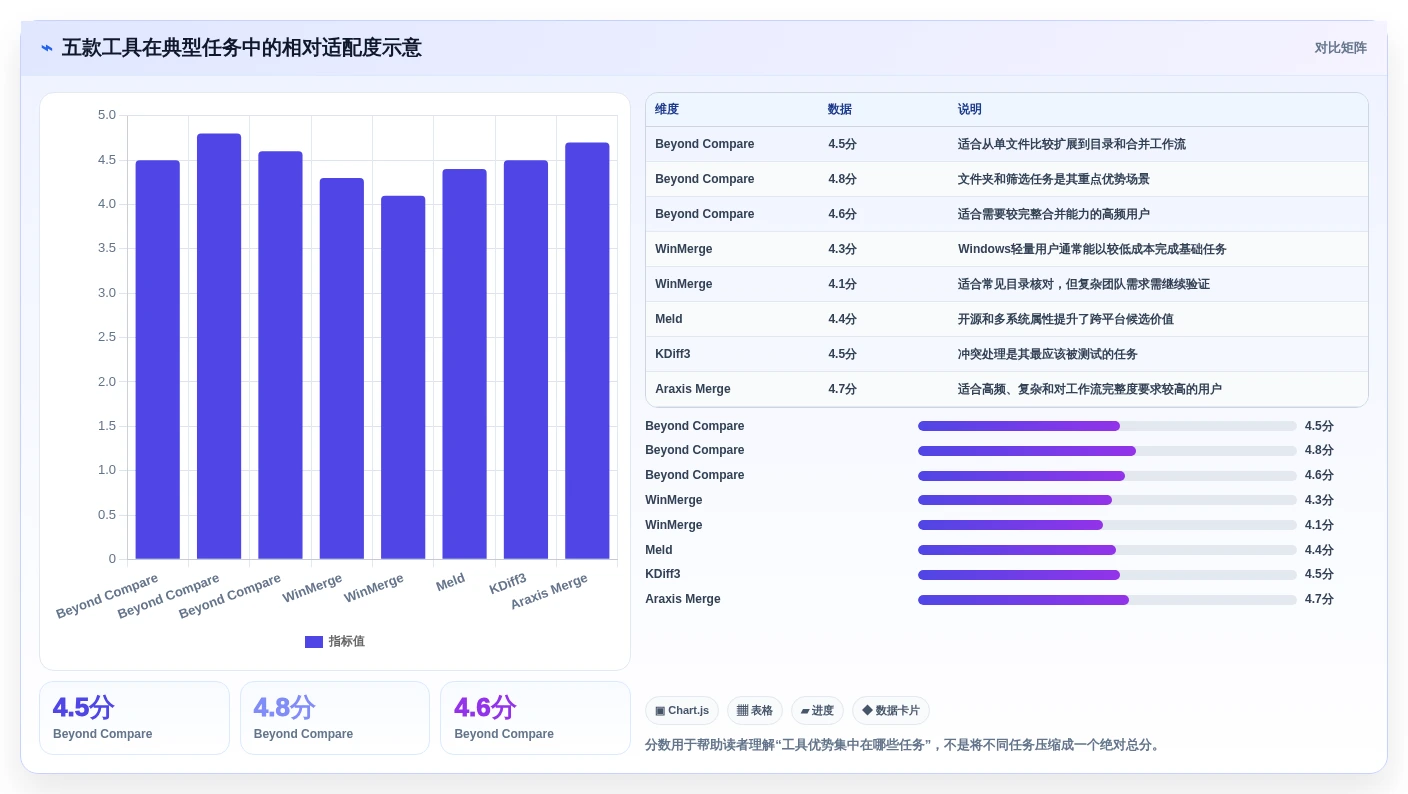Viewport: 1408px width, 794px height.
Task: Click the Chart.js chip
Action: 682,711
